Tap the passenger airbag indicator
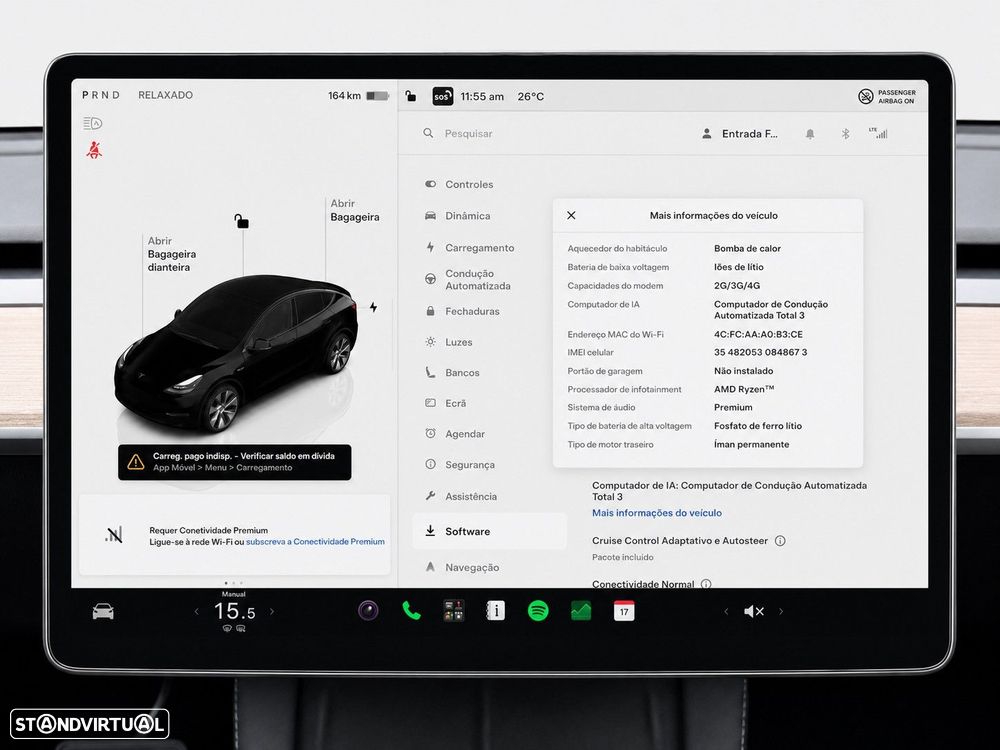The width and height of the screenshot is (1000, 750). point(886,96)
